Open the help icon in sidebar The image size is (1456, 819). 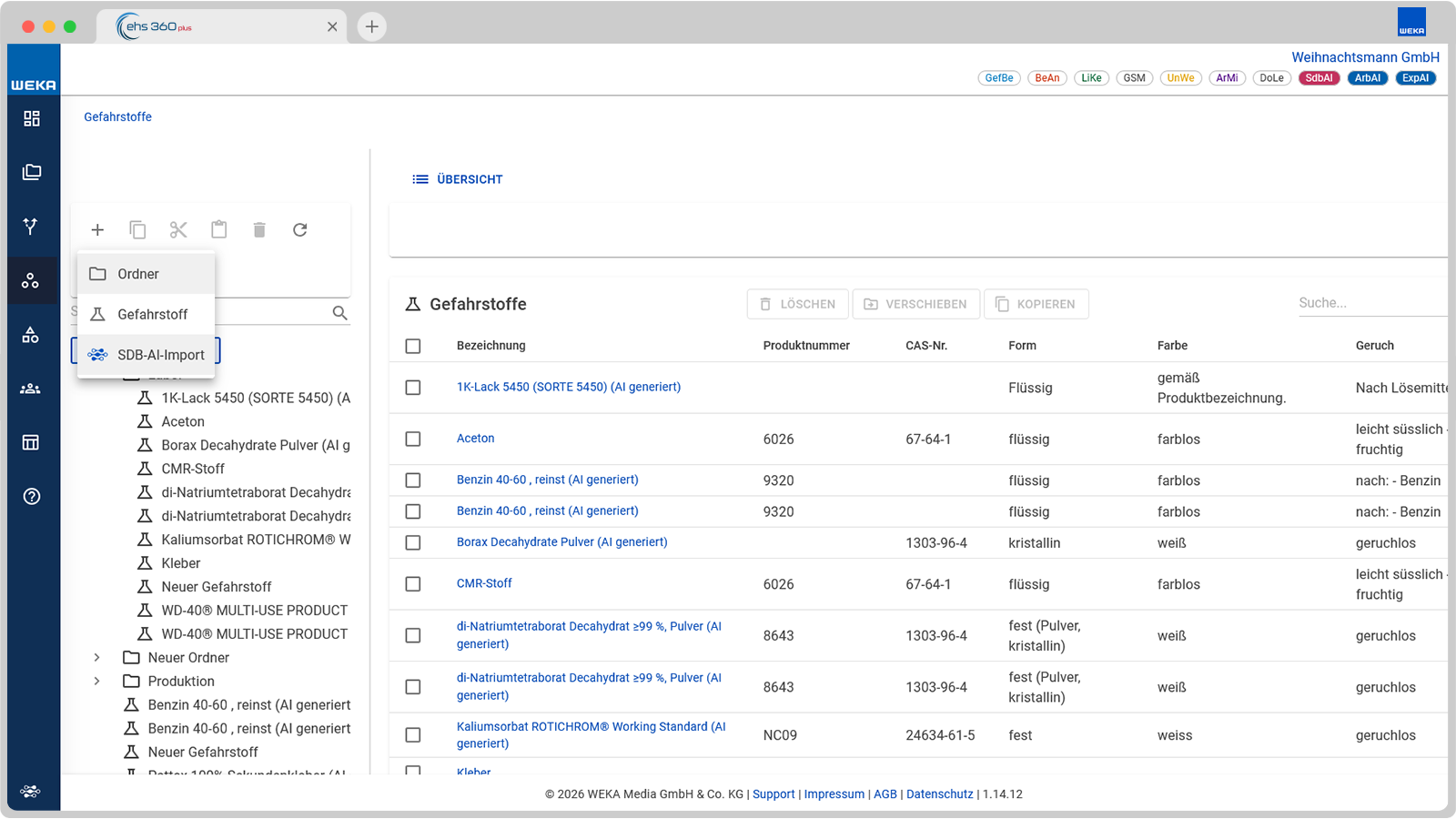pos(32,496)
